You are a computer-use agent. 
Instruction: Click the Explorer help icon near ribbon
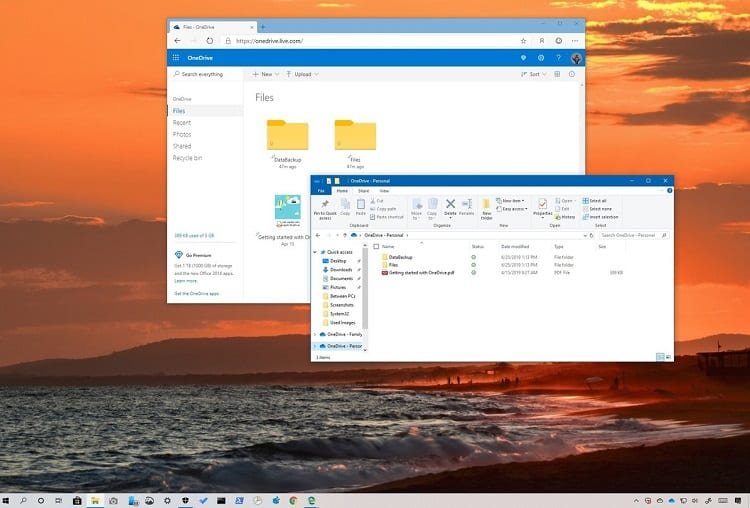[670, 190]
